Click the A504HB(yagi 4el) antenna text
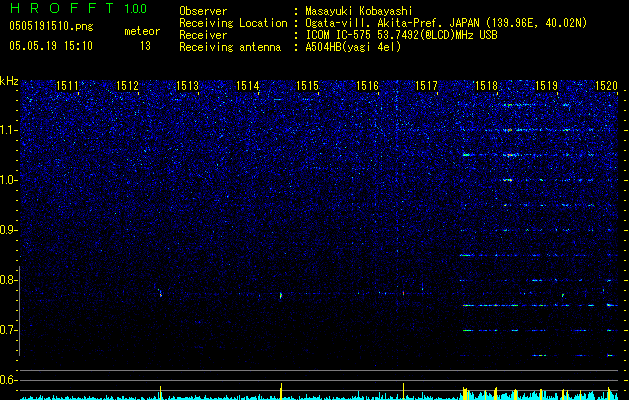Screen dimensions: 629x400 coord(353,47)
